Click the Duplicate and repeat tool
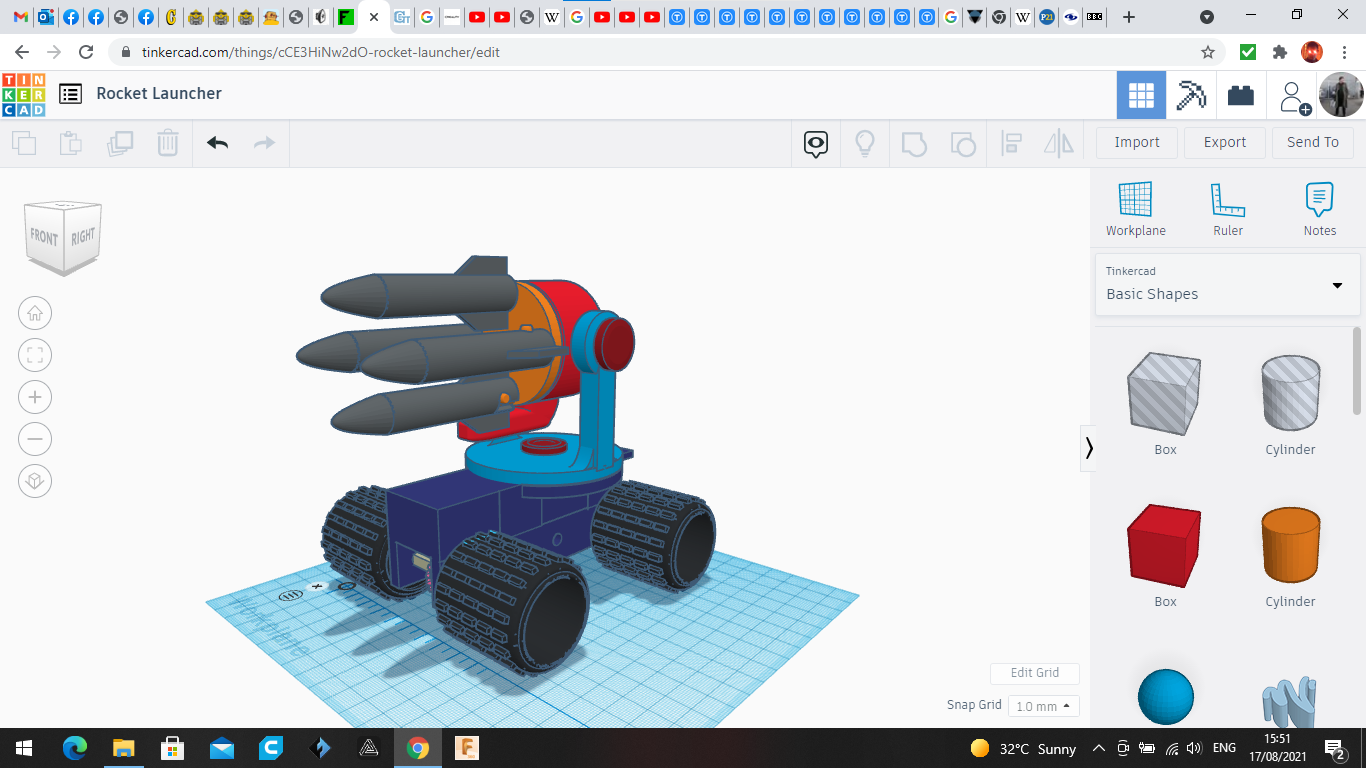1366x768 pixels. pyautogui.click(x=120, y=143)
